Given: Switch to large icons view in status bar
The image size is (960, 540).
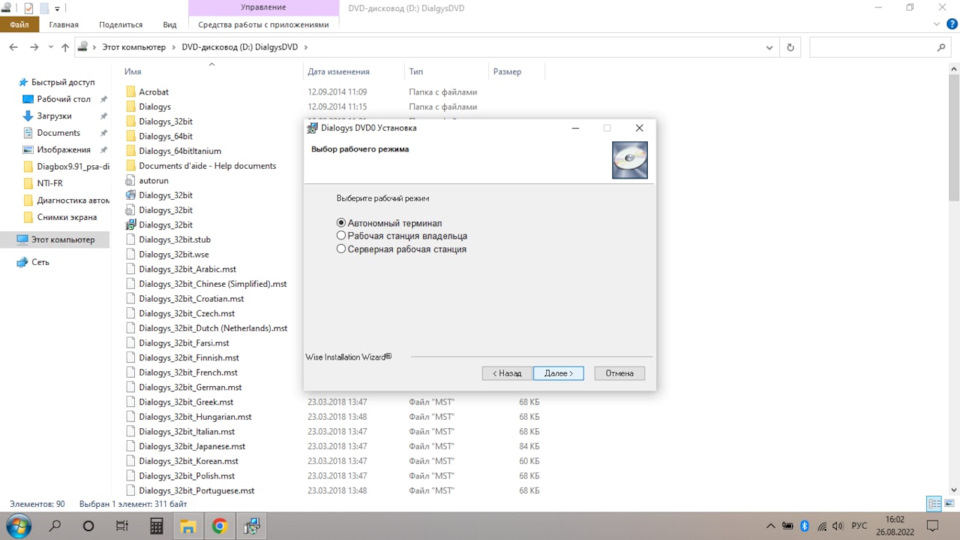Looking at the screenshot, I should coord(949,504).
